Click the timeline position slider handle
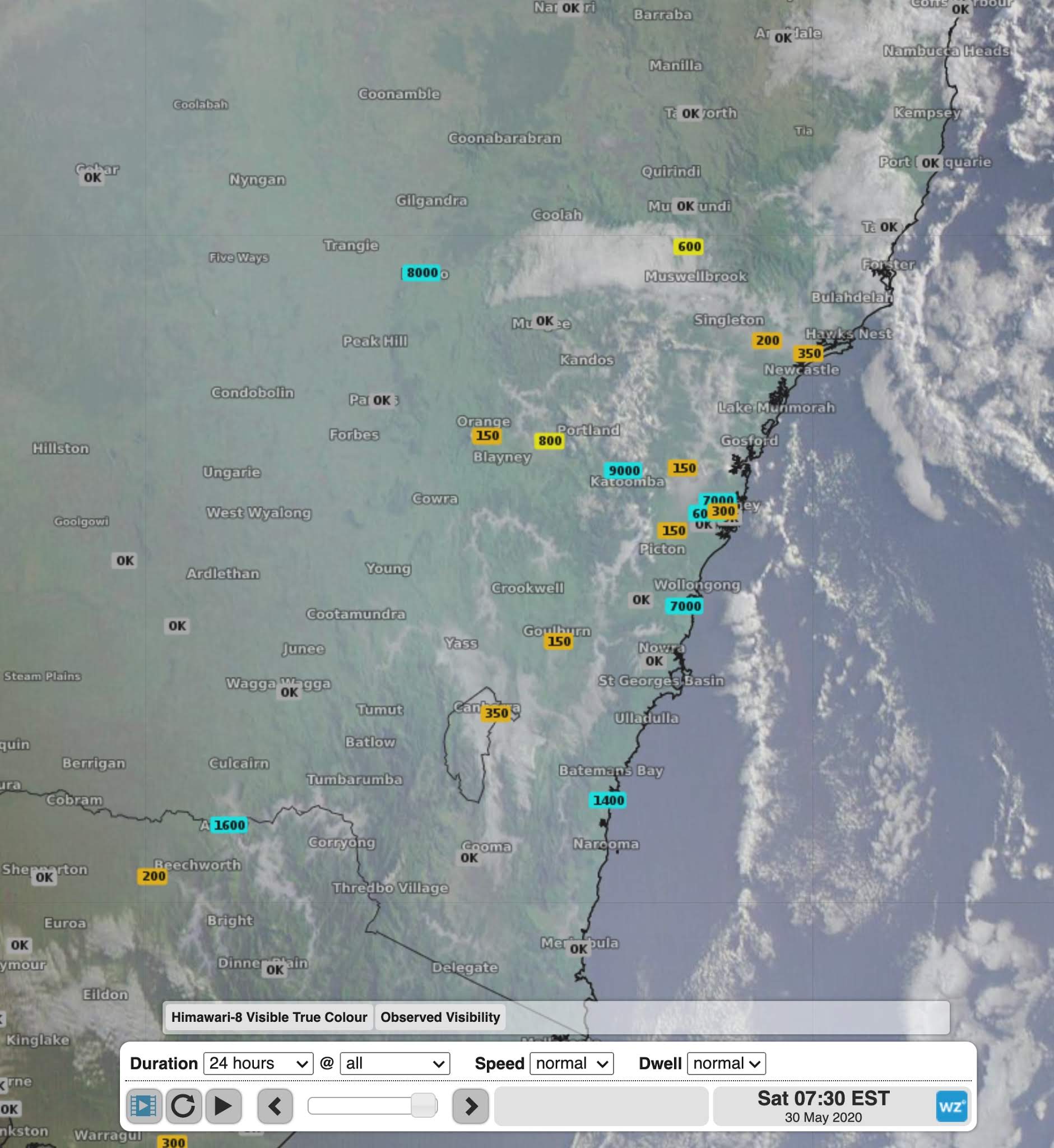Image resolution: width=1054 pixels, height=1148 pixels. pyautogui.click(x=422, y=1104)
